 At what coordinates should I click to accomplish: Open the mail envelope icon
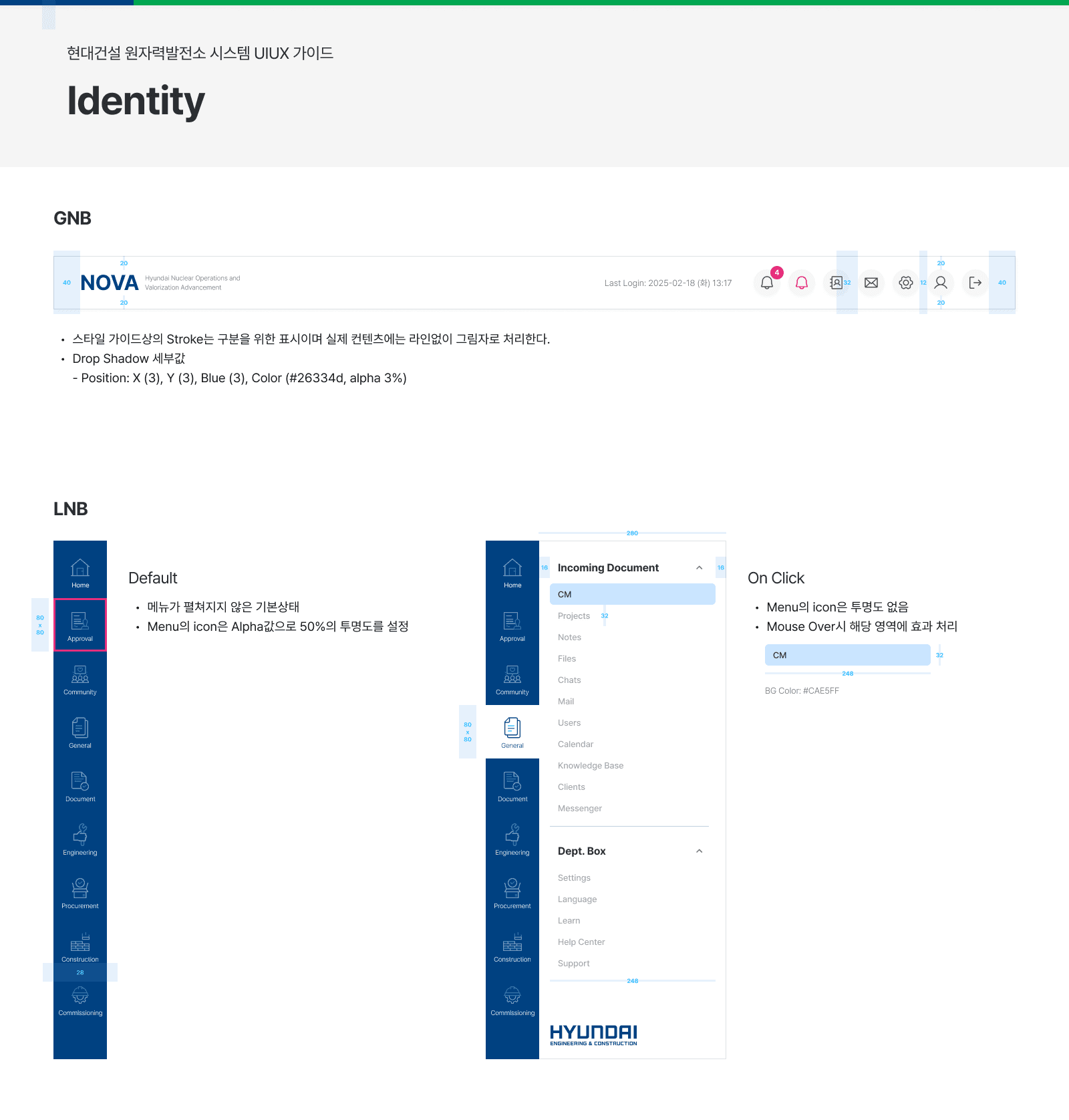pyautogui.click(x=871, y=283)
